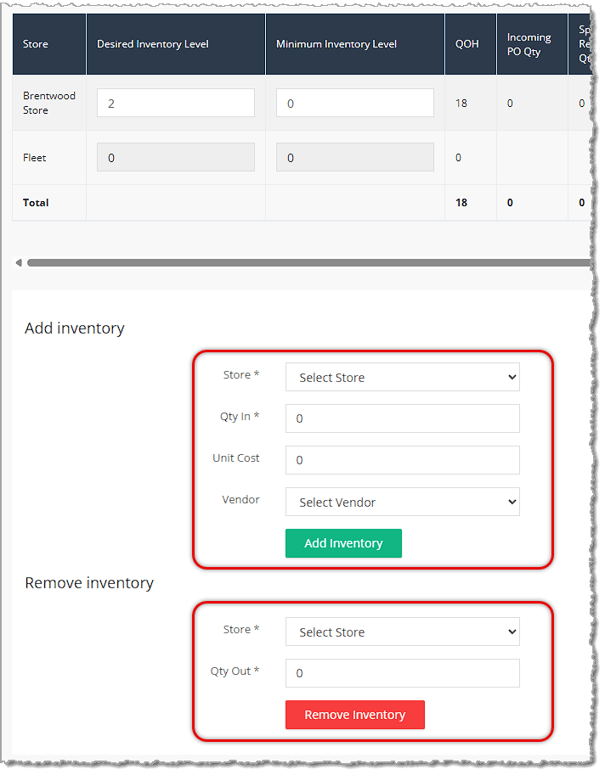The height and width of the screenshot is (775, 605).
Task: Open the Select Vendor dropdown
Action: (x=402, y=502)
